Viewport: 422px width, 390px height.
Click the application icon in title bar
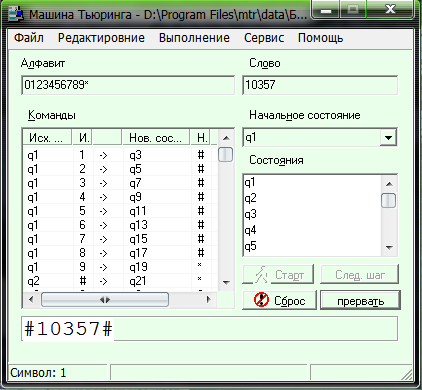15,14
